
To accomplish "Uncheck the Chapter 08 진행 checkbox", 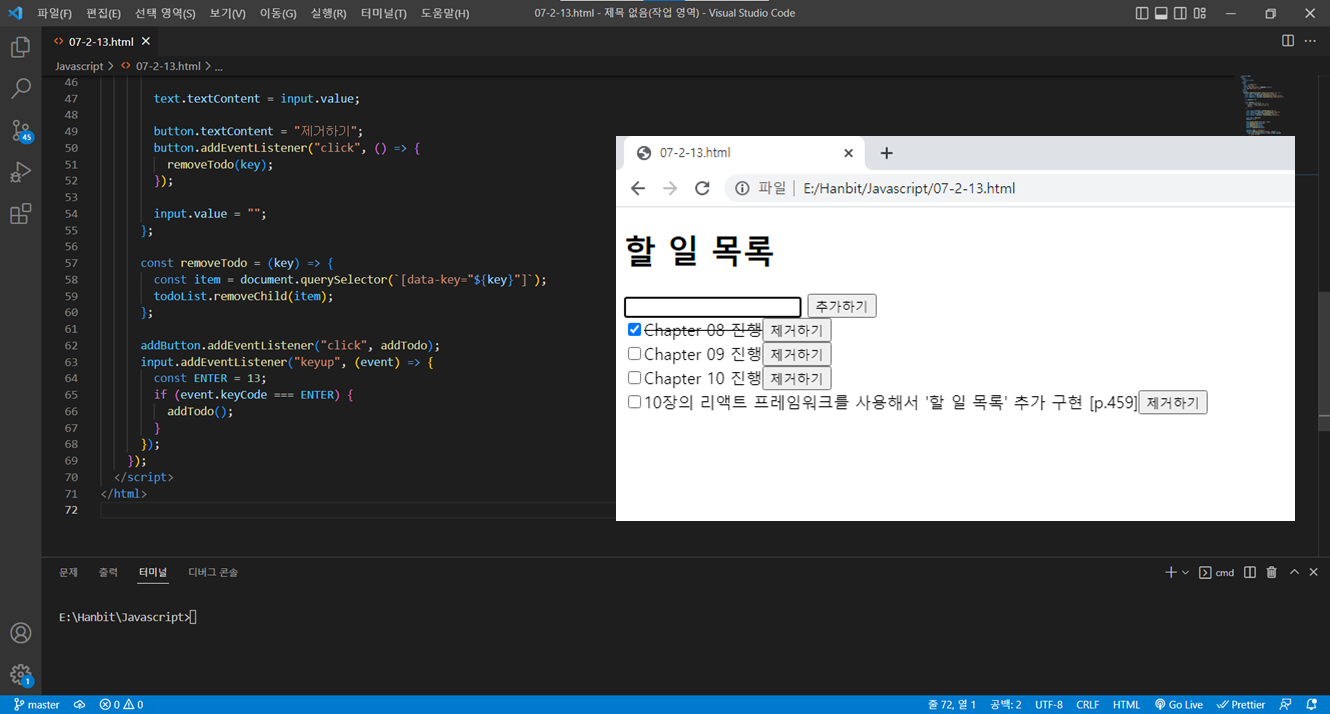I will coord(634,329).
